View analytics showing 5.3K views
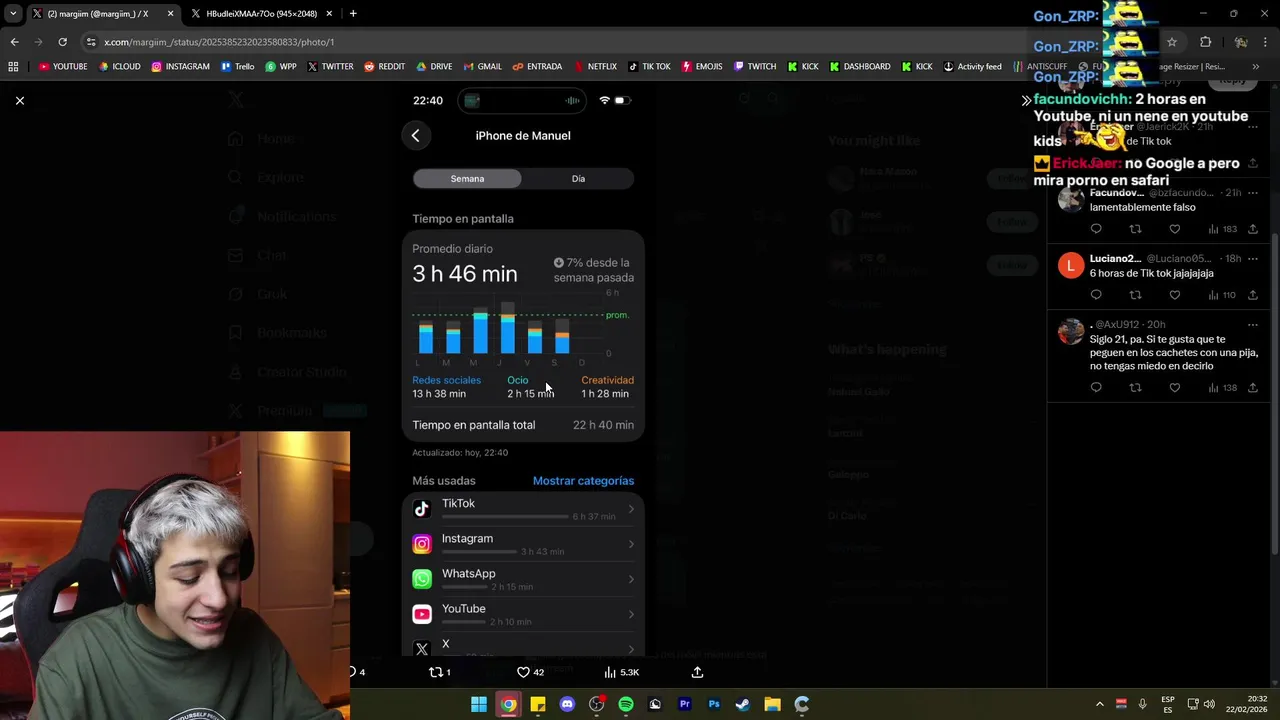This screenshot has width=1280, height=720. [x=621, y=672]
